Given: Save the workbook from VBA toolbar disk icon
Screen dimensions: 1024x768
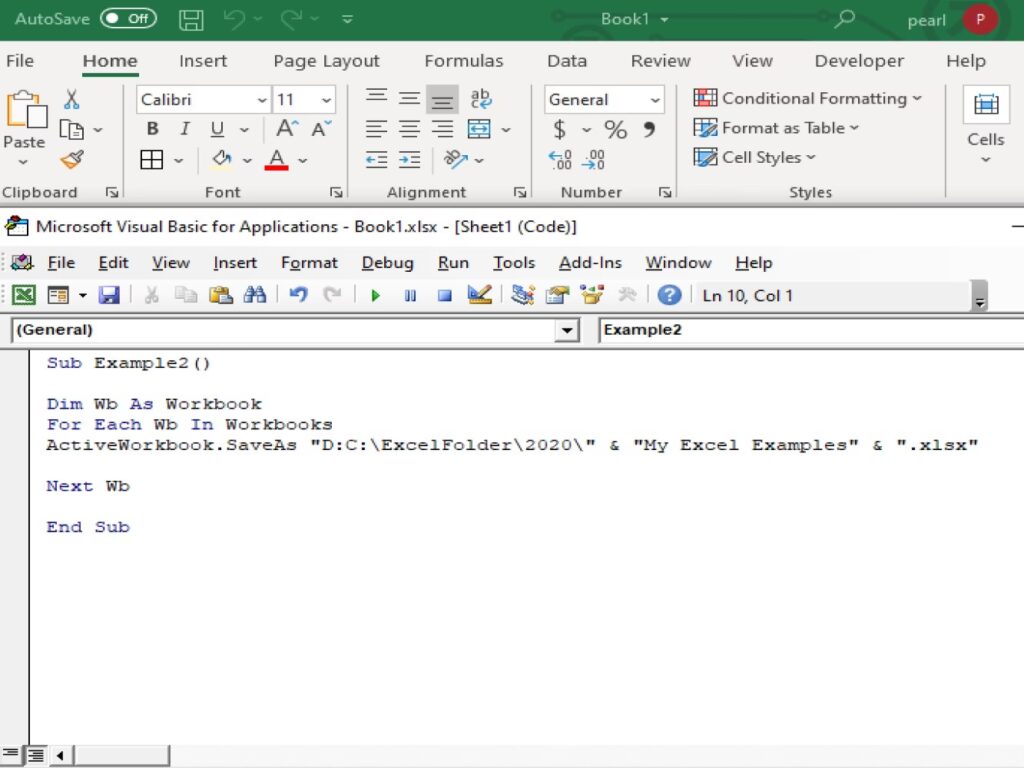Looking at the screenshot, I should coord(108,295).
